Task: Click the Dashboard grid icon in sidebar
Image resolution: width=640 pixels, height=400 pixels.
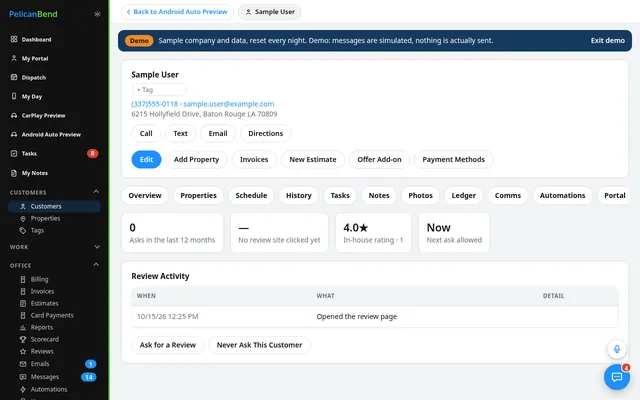Action: 14,39
